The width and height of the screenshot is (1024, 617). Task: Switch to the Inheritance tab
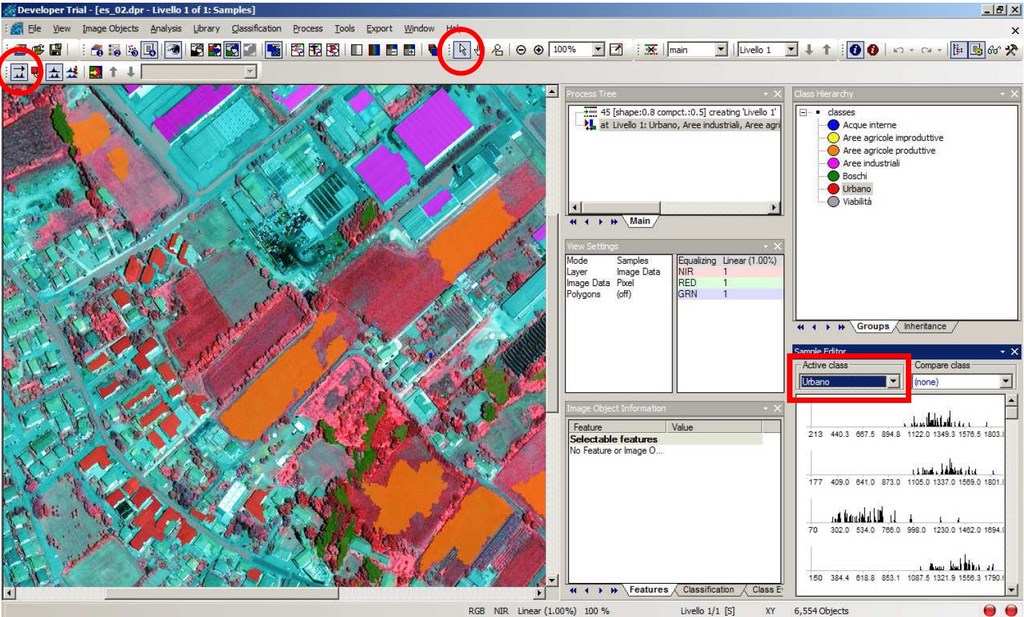(x=924, y=326)
